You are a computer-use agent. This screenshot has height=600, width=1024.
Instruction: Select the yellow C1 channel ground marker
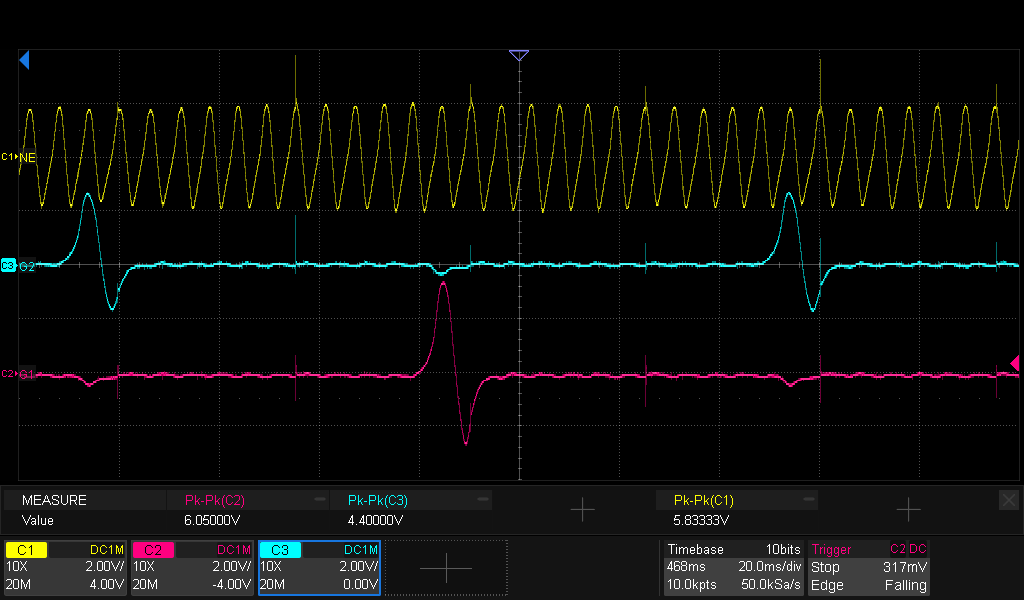point(9,157)
